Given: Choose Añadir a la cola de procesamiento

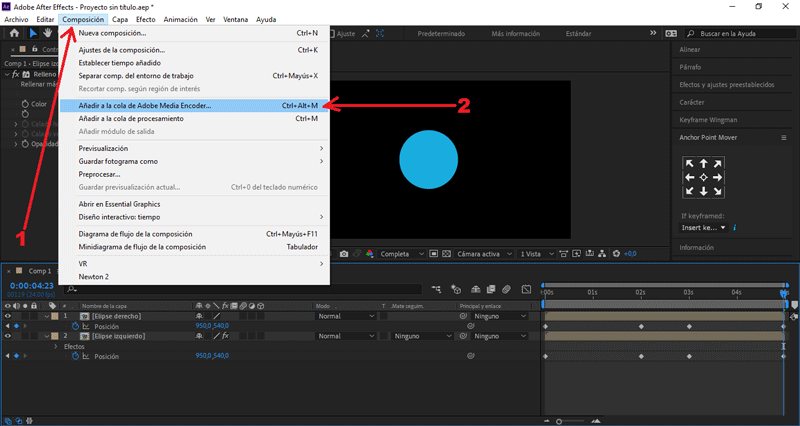Looking at the screenshot, I should pyautogui.click(x=194, y=118).
